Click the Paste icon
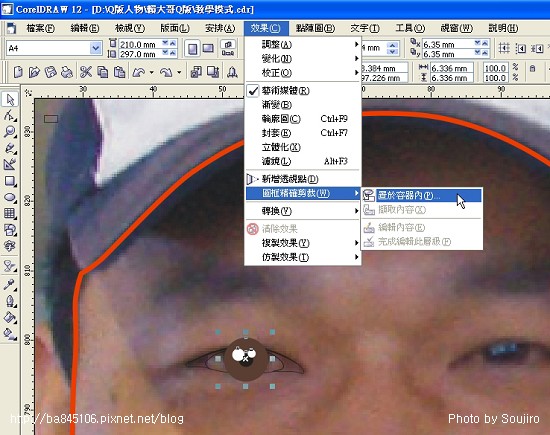Image resolution: width=550 pixels, height=435 pixels. (x=119, y=73)
